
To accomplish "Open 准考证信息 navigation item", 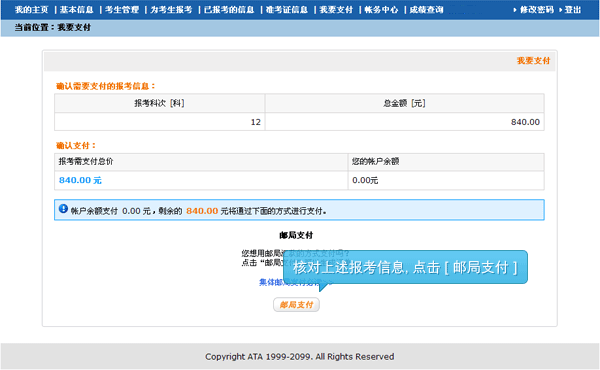I will [287, 10].
